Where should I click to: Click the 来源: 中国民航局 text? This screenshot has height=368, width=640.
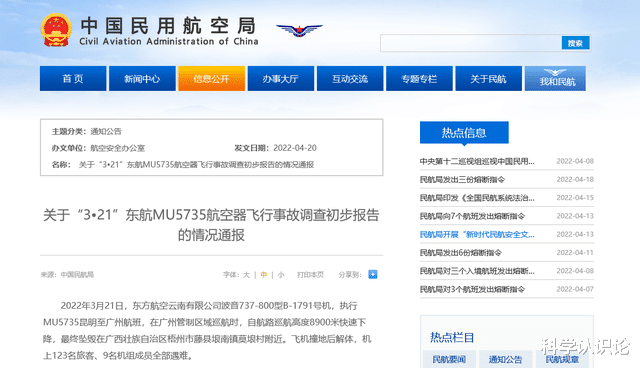point(67,275)
